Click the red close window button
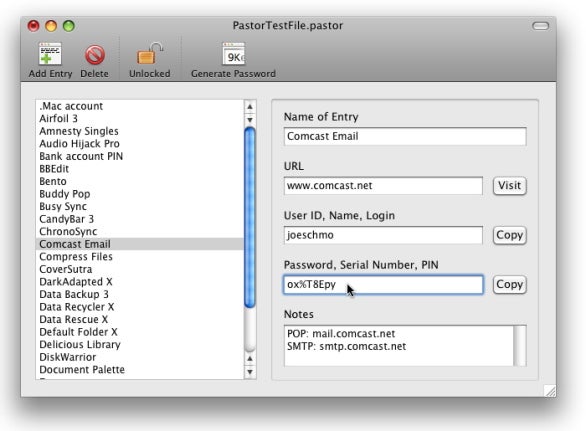Viewport: 586px width, 431px height. (x=33, y=26)
